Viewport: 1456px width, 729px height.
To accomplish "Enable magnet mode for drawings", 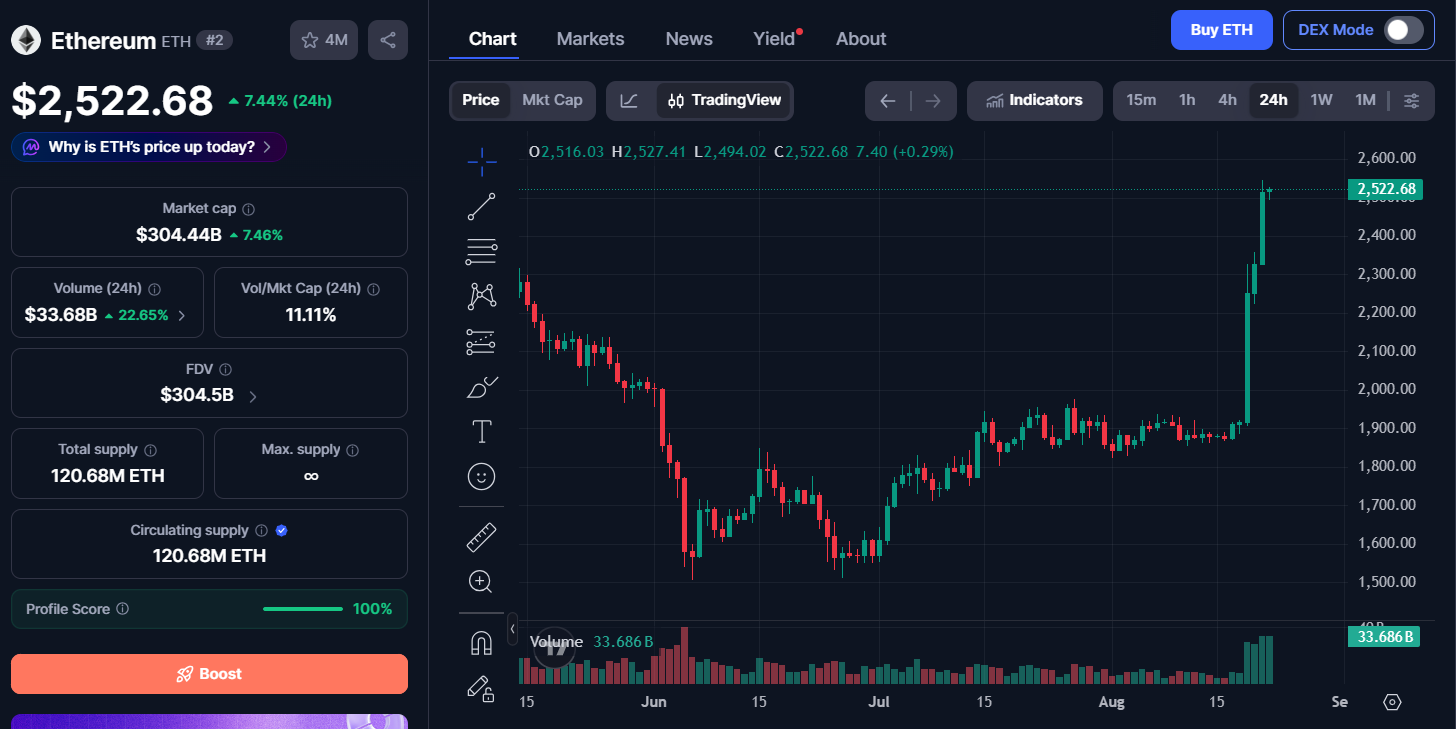I will 481,643.
